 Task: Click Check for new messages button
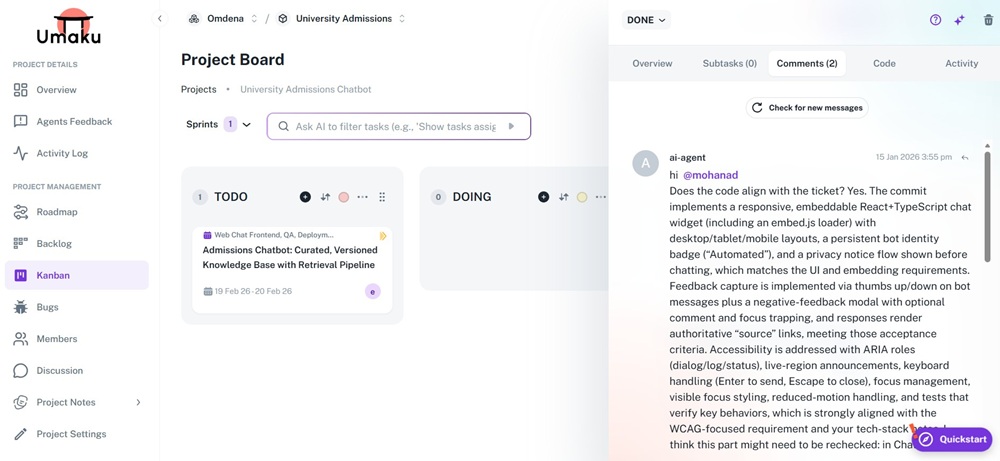point(806,108)
